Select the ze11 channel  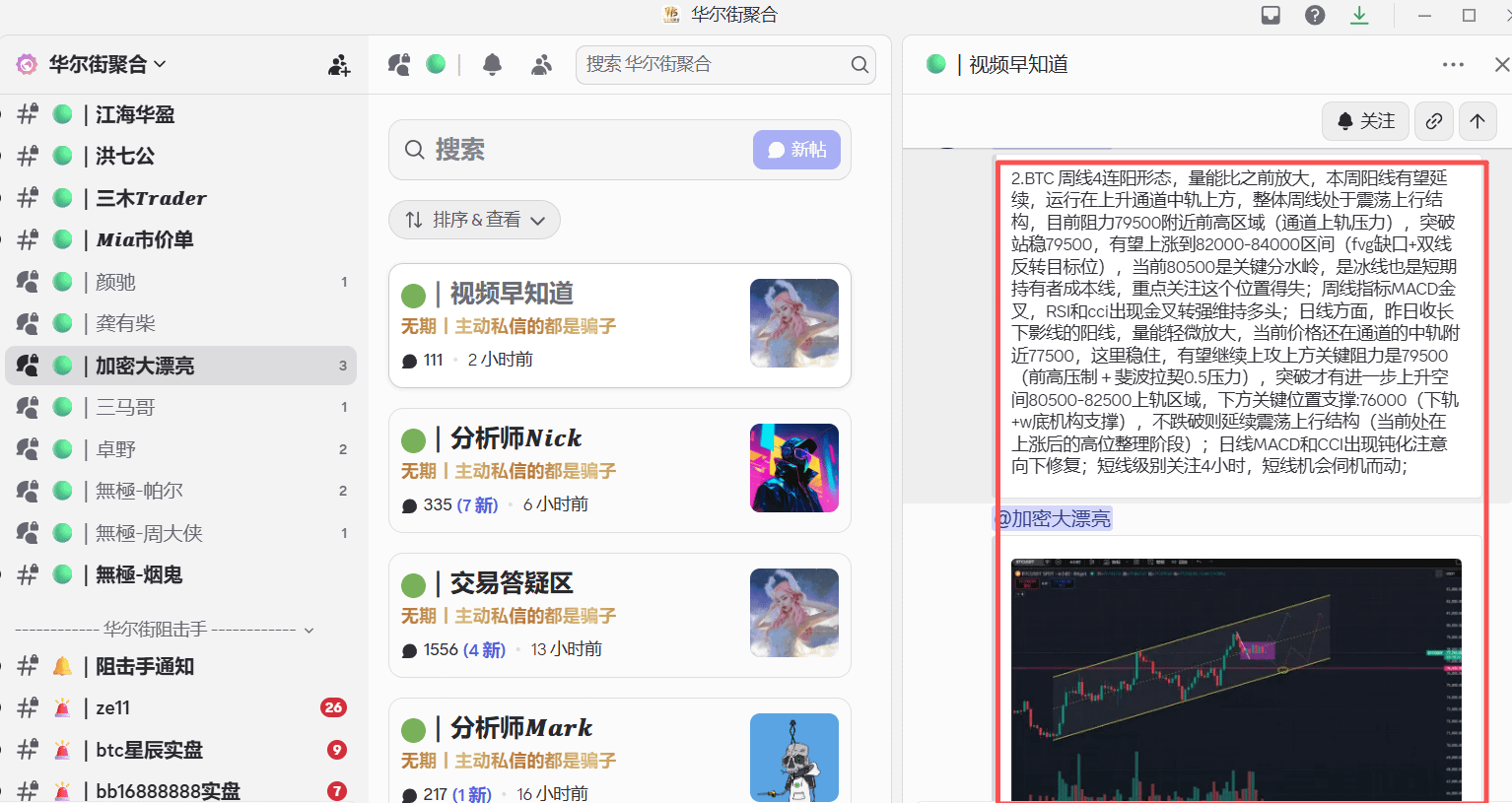click(182, 707)
